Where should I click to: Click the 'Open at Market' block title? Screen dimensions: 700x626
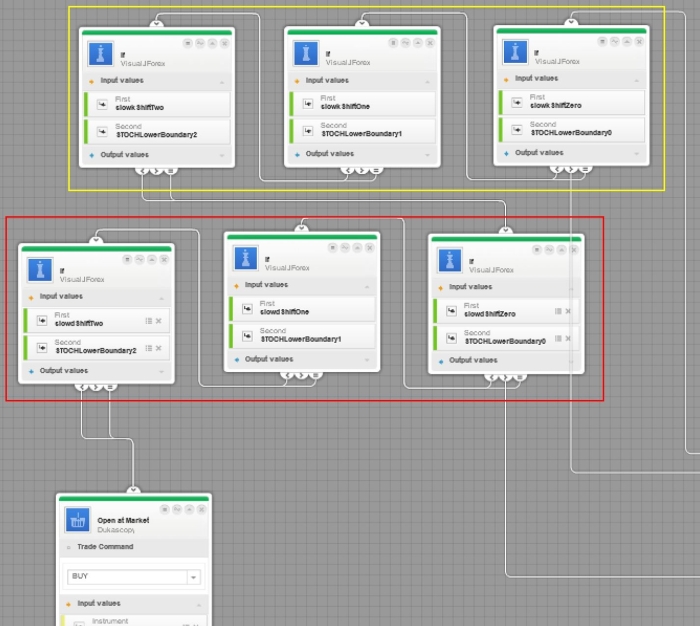(x=123, y=520)
